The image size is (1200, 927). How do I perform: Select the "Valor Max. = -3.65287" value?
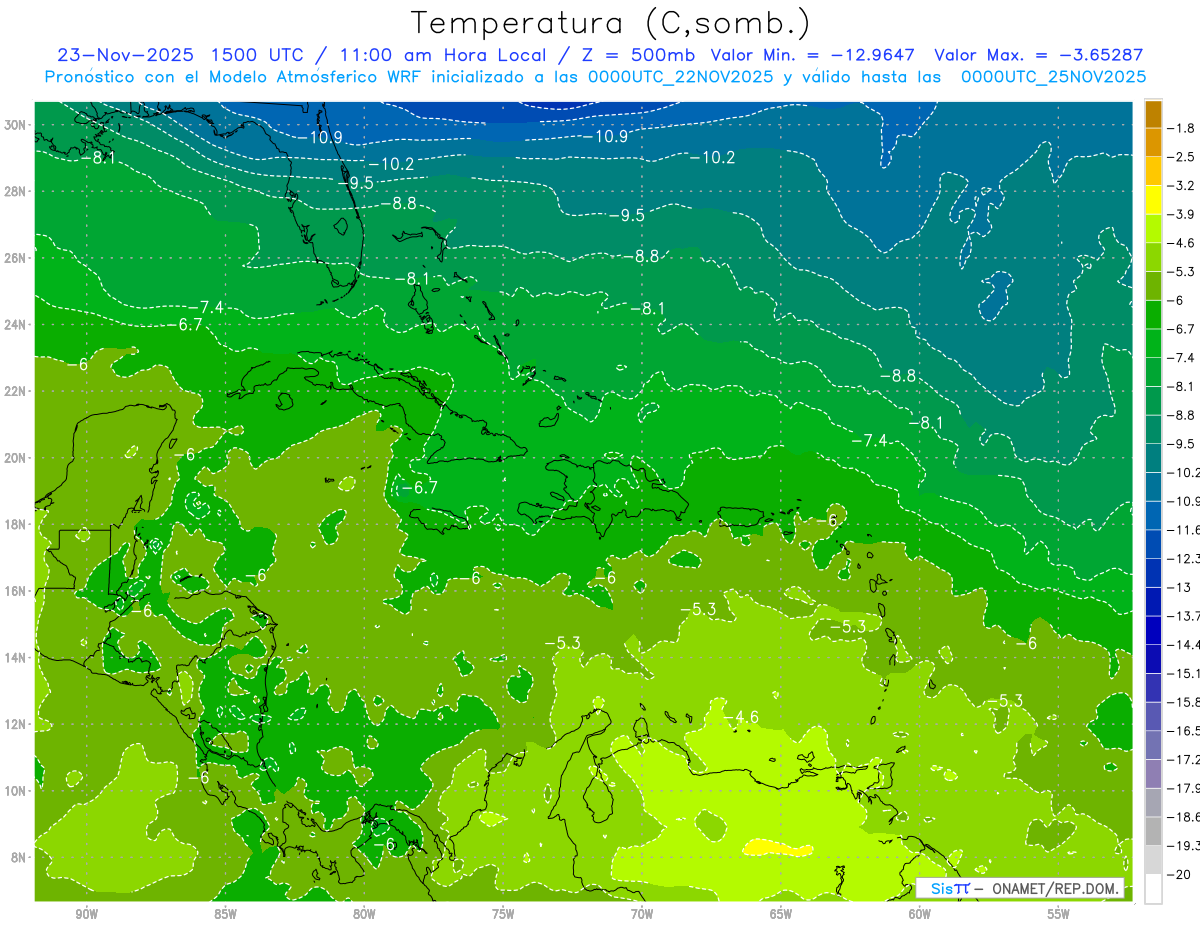click(1038, 55)
